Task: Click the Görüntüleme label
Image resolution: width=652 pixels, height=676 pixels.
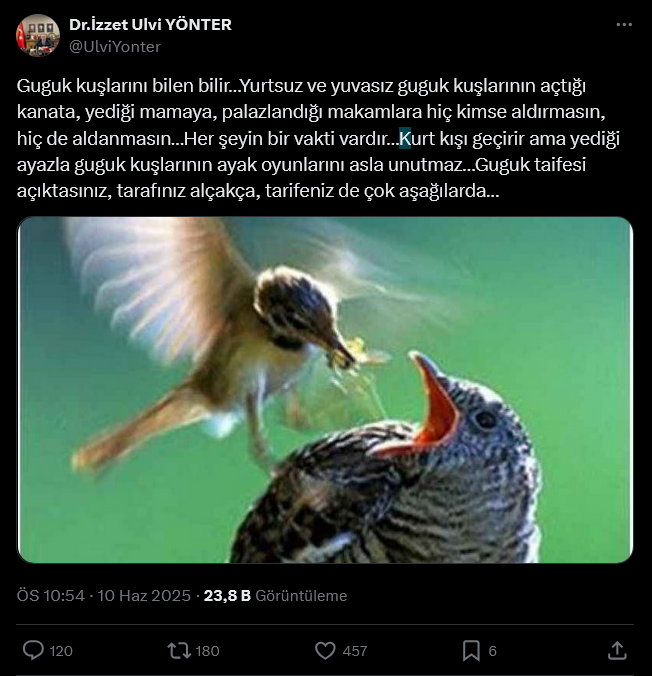Action: tap(301, 596)
